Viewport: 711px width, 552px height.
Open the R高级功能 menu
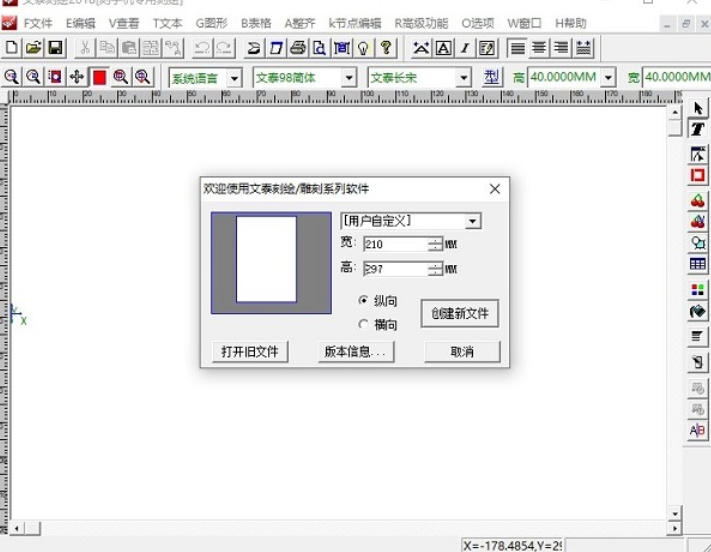[x=421, y=23]
